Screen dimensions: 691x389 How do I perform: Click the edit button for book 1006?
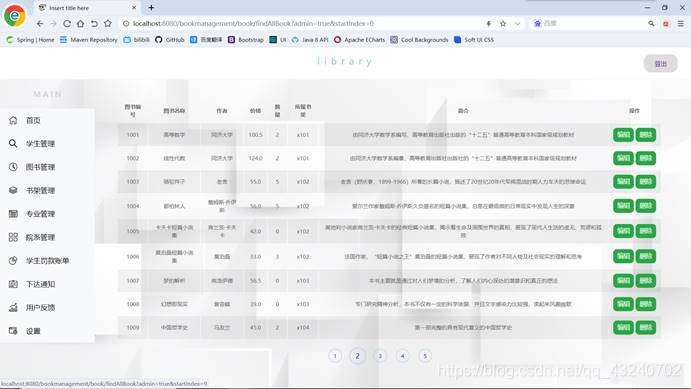click(623, 256)
